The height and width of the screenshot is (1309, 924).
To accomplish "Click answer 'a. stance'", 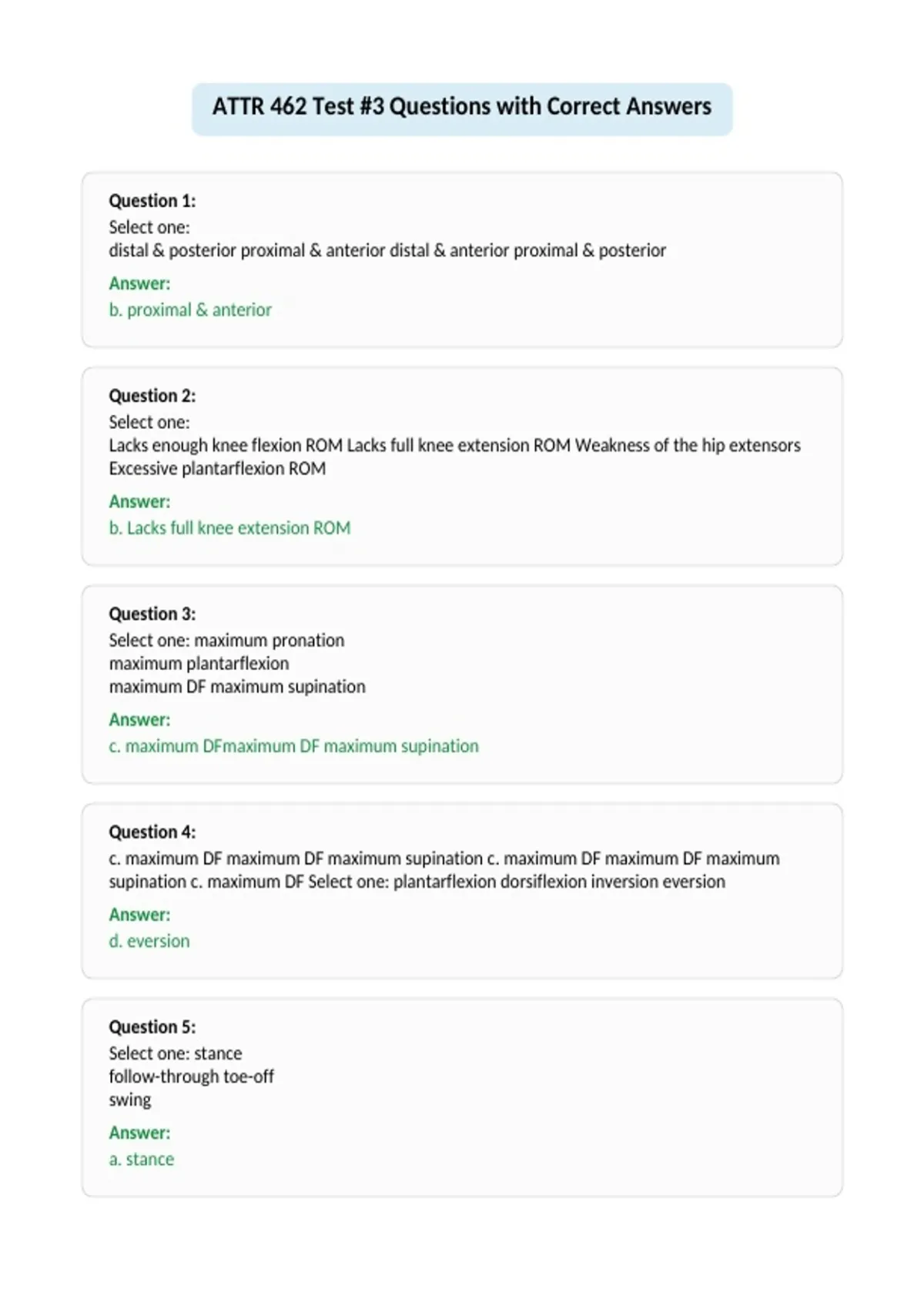I will [x=142, y=1159].
